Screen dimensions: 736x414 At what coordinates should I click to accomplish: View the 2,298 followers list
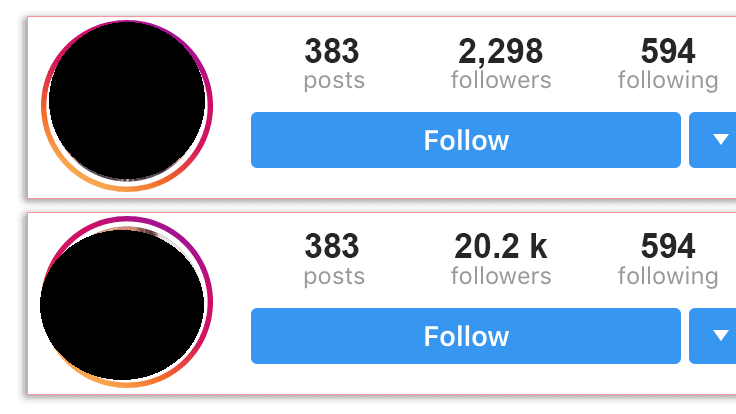(501, 64)
